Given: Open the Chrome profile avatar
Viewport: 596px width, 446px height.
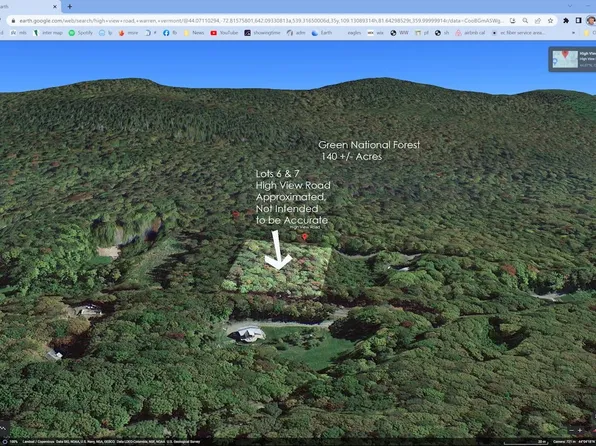Looking at the screenshot, I should point(591,21).
